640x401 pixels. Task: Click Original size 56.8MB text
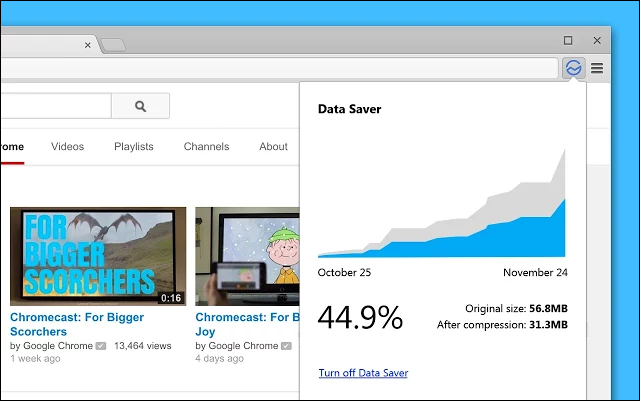click(x=516, y=308)
